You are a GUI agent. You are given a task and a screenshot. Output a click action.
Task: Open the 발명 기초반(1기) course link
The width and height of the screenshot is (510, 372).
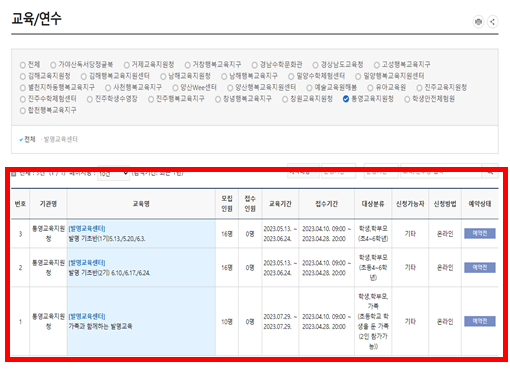pos(107,239)
